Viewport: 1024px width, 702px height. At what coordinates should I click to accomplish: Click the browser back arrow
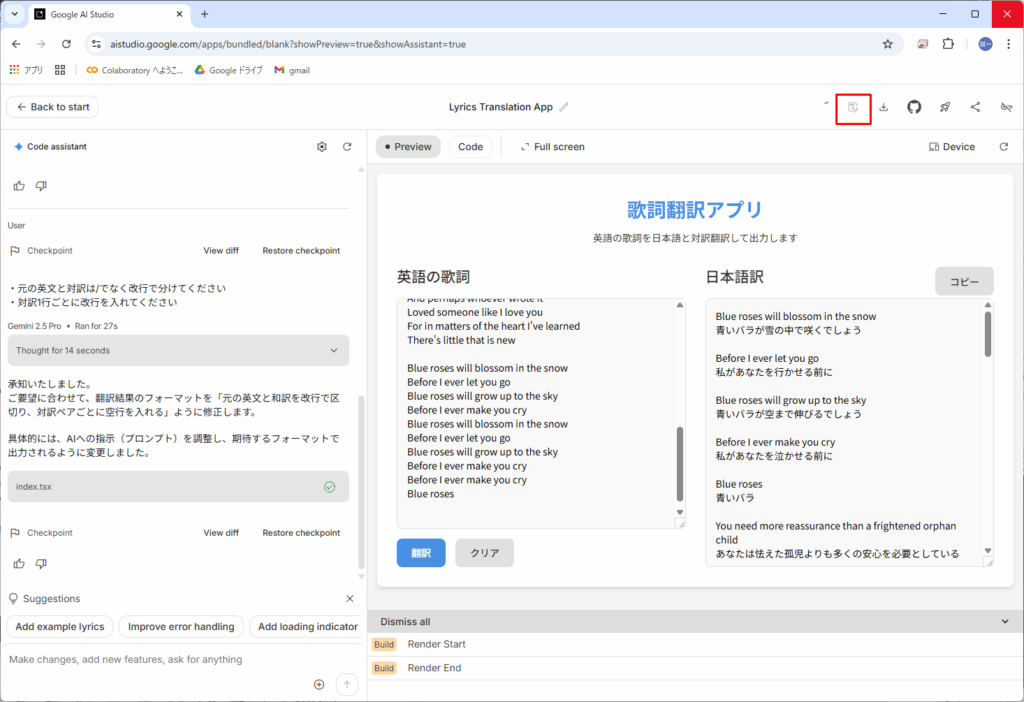pos(16,44)
